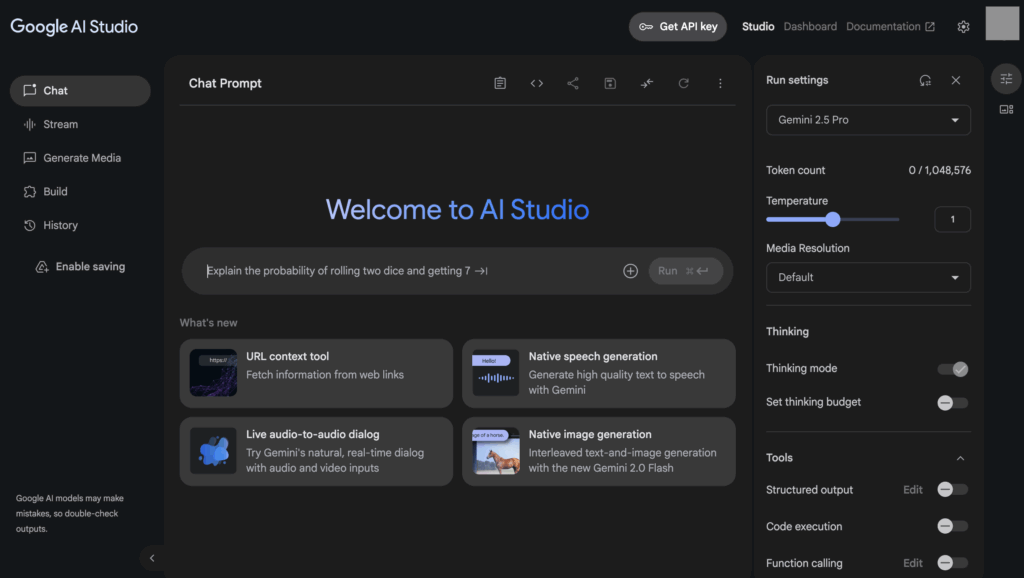Click the Run button
Viewport: 1024px width, 578px height.
(685, 271)
